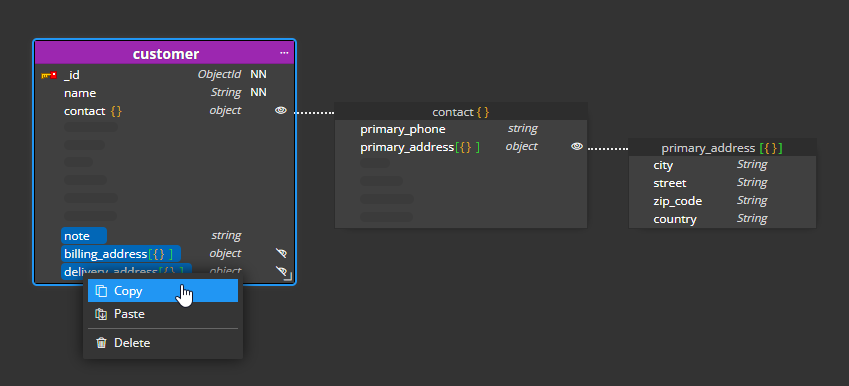Click the Copy icon in context menu
Image resolution: width=849 pixels, height=386 pixels.
pos(101,291)
